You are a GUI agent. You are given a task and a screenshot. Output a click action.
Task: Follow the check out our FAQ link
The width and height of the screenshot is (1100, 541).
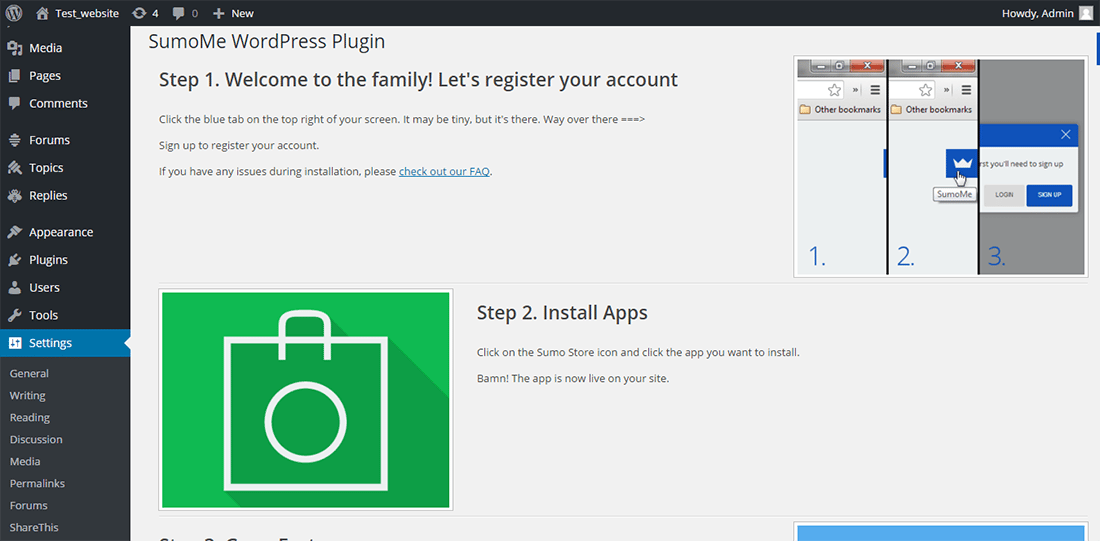[444, 171]
